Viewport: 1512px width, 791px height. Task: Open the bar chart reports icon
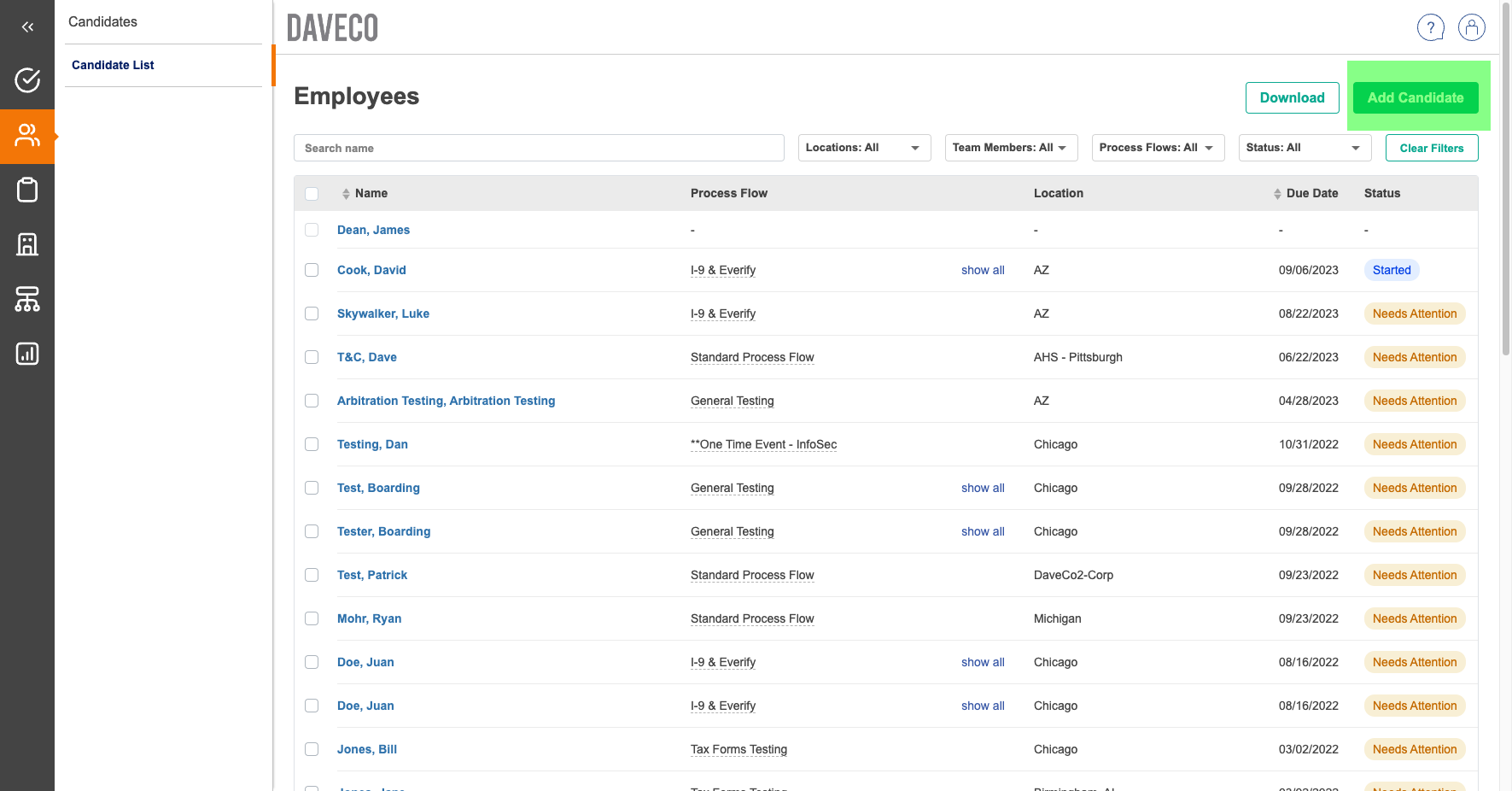pyautogui.click(x=27, y=354)
